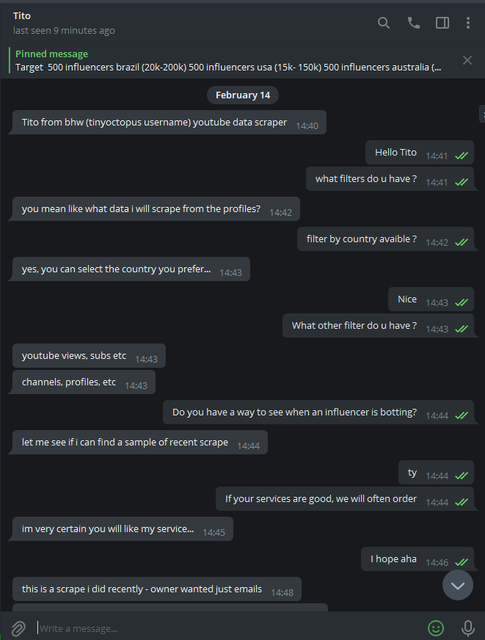Toggle the right info side panel
Viewport: 485px width, 640px height.
tap(442, 23)
